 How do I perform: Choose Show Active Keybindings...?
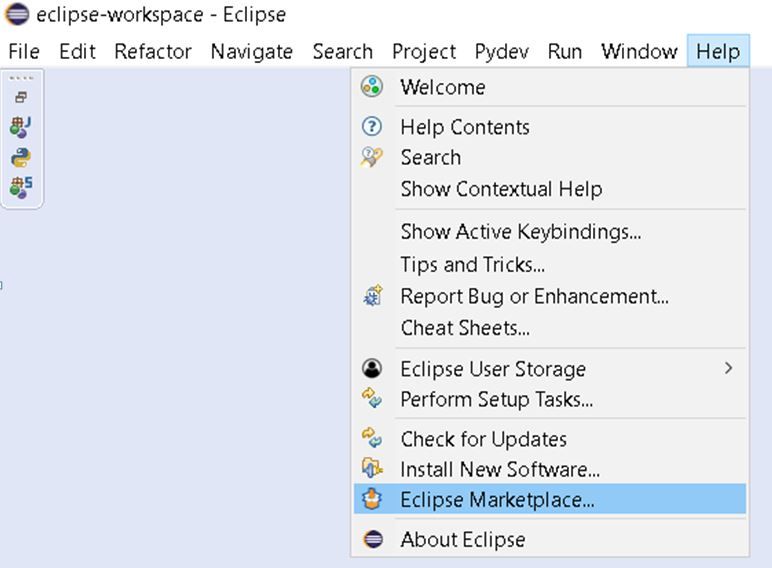pyautogui.click(x=550, y=232)
